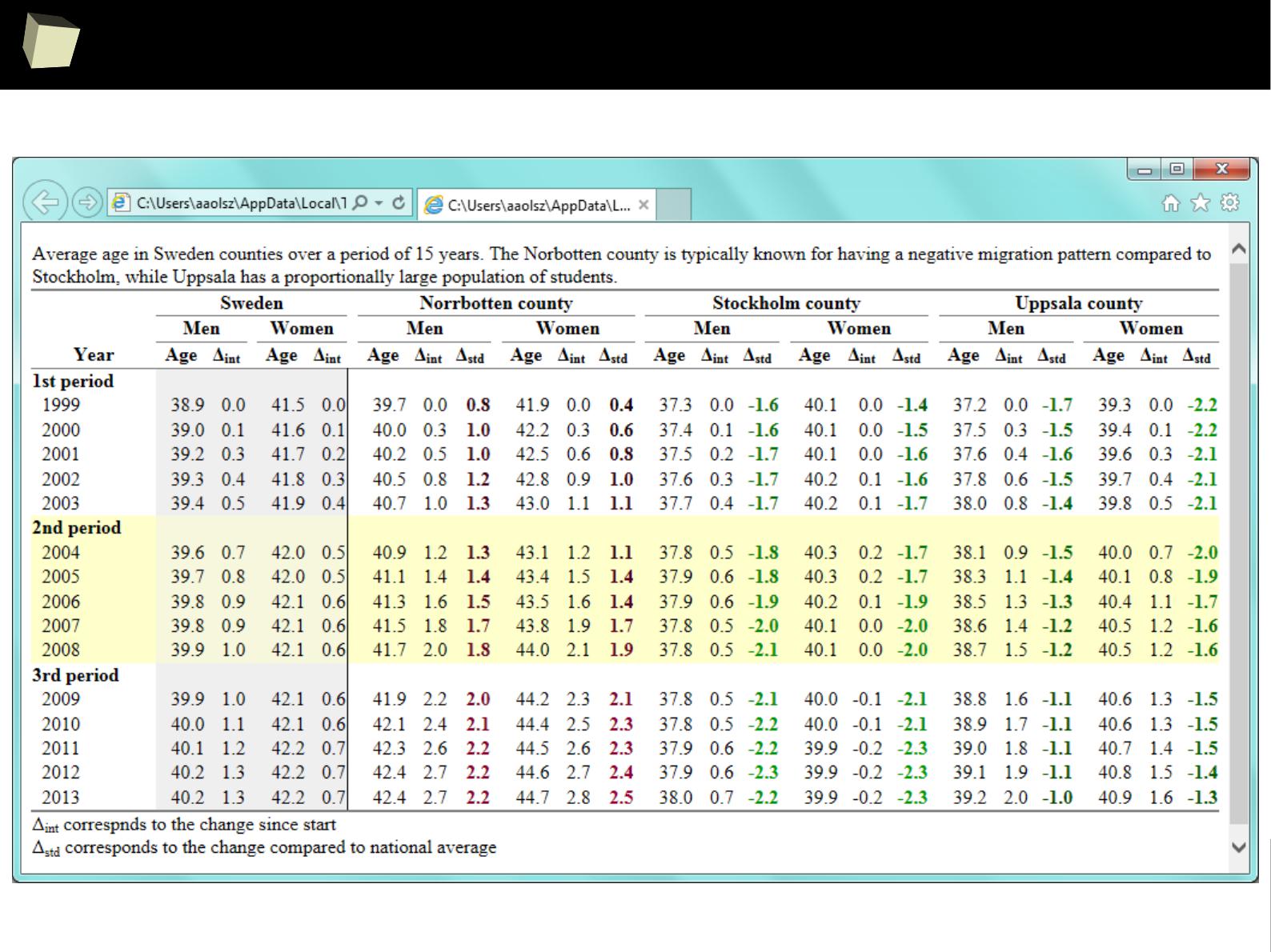The height and width of the screenshot is (952, 1271).
Task: Click year '2003' in the table
Action: [x=61, y=503]
